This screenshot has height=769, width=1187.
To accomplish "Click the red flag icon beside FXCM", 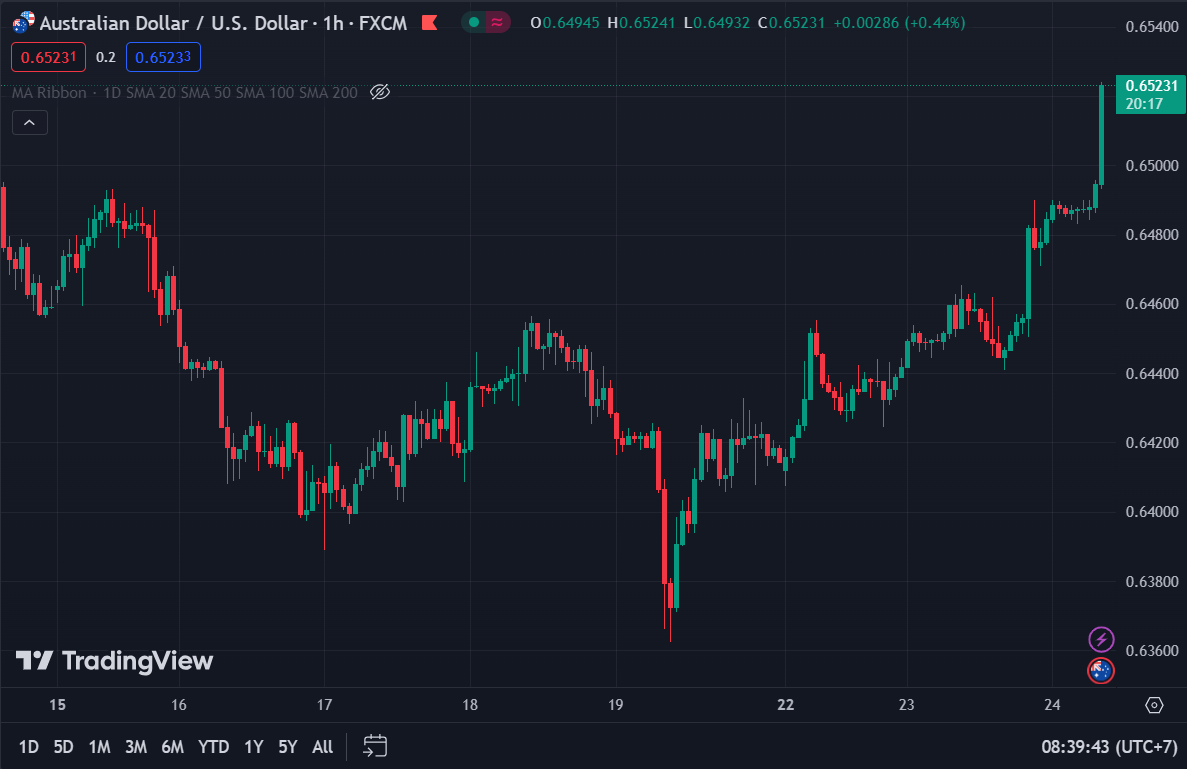I will 430,23.
